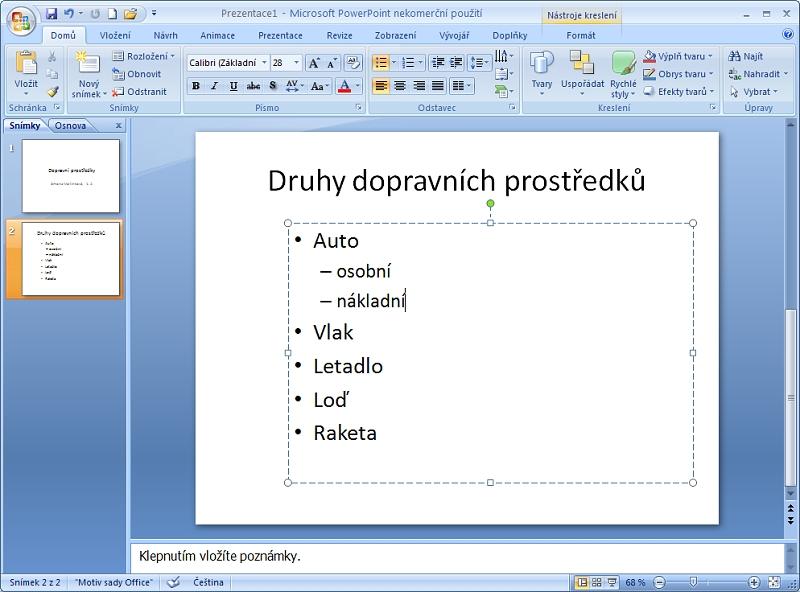Viewport: 800px width, 592px height.
Task: Apply strikethrough formatting
Action: pyautogui.click(x=253, y=86)
